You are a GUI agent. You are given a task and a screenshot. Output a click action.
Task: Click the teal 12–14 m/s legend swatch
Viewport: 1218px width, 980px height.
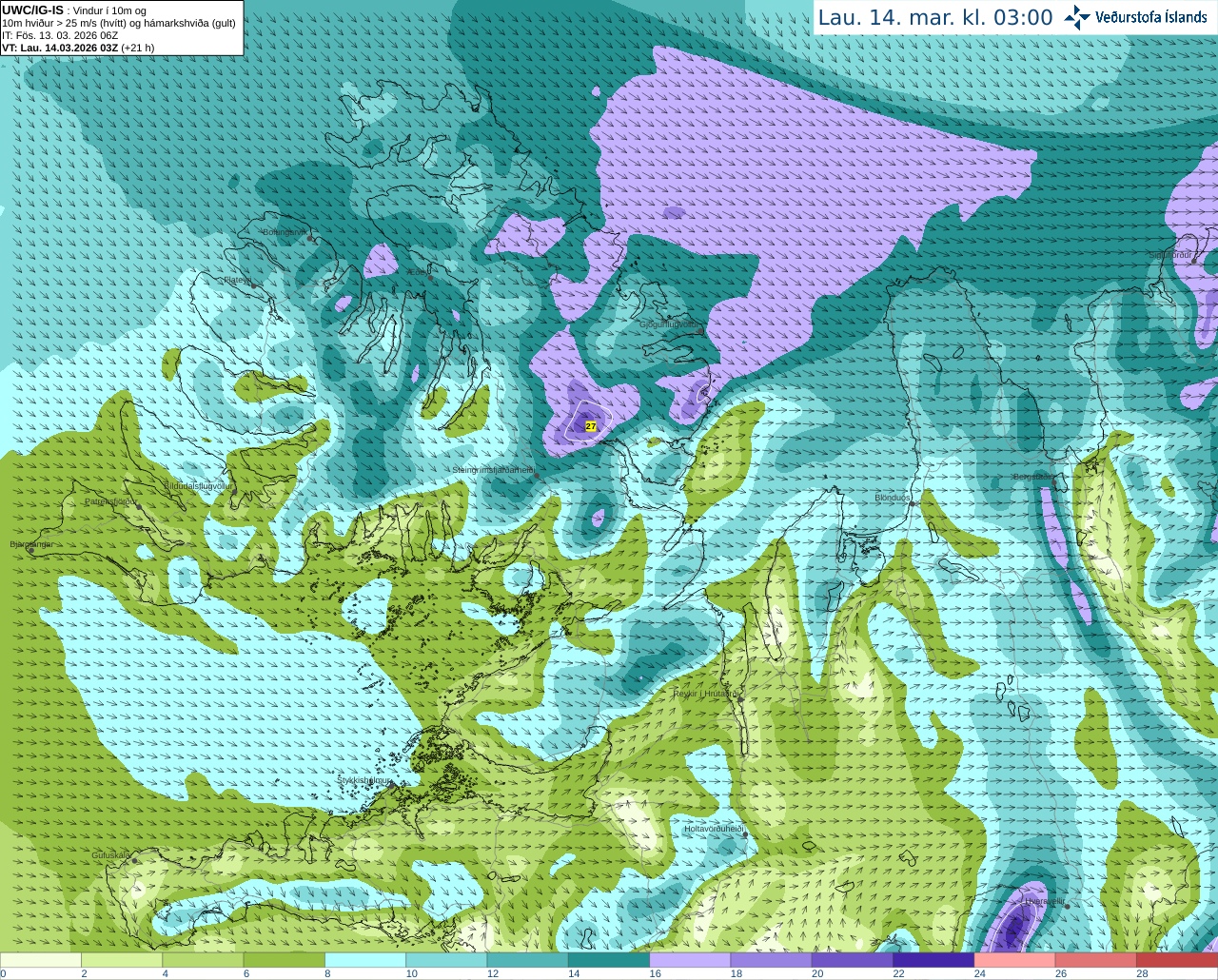click(x=527, y=959)
